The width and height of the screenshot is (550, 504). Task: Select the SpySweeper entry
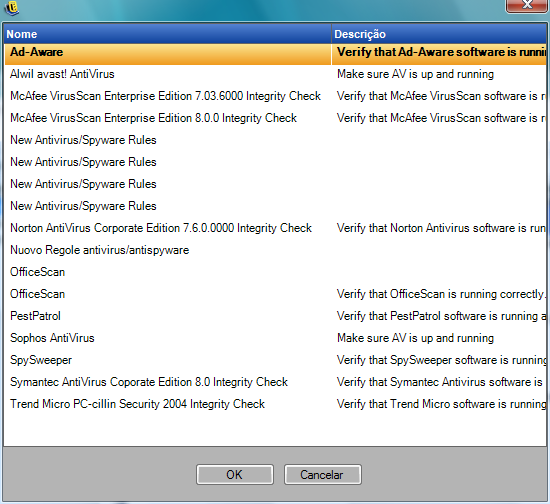pyautogui.click(x=41, y=360)
